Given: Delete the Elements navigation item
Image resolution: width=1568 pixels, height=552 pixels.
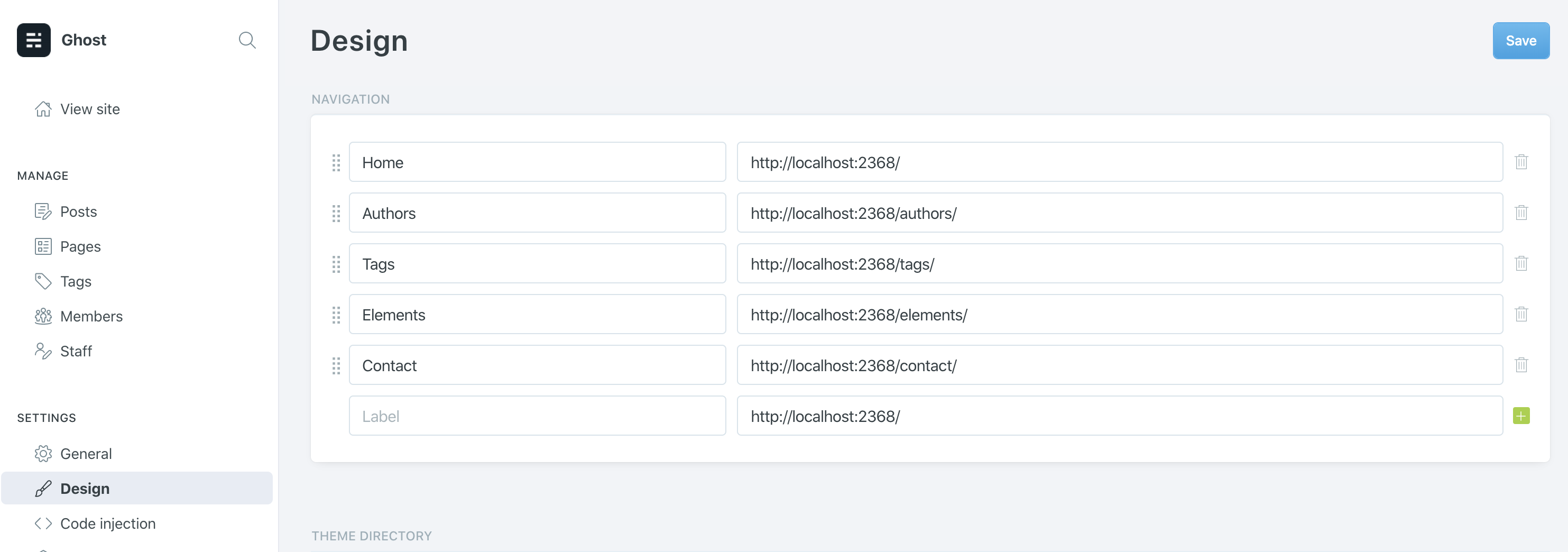Looking at the screenshot, I should (x=1520, y=314).
